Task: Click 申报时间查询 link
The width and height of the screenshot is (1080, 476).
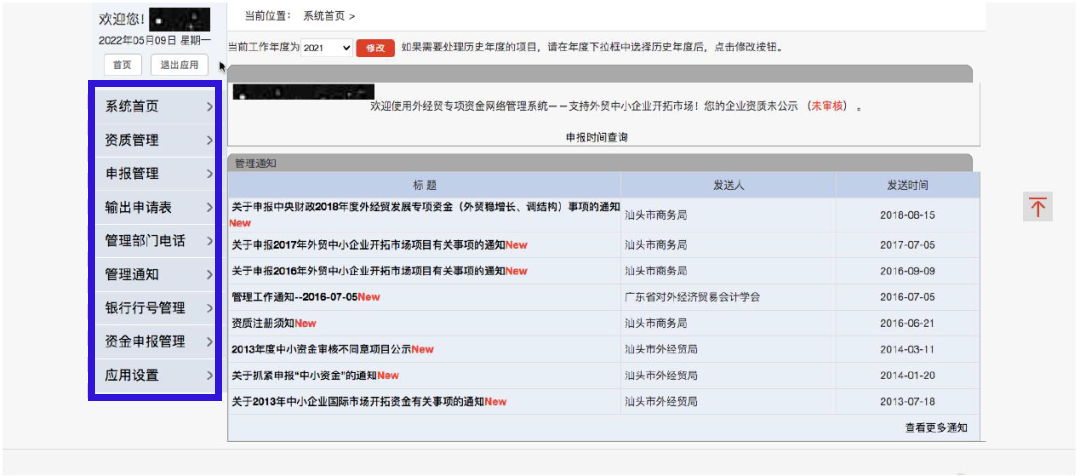Action: (x=597, y=137)
